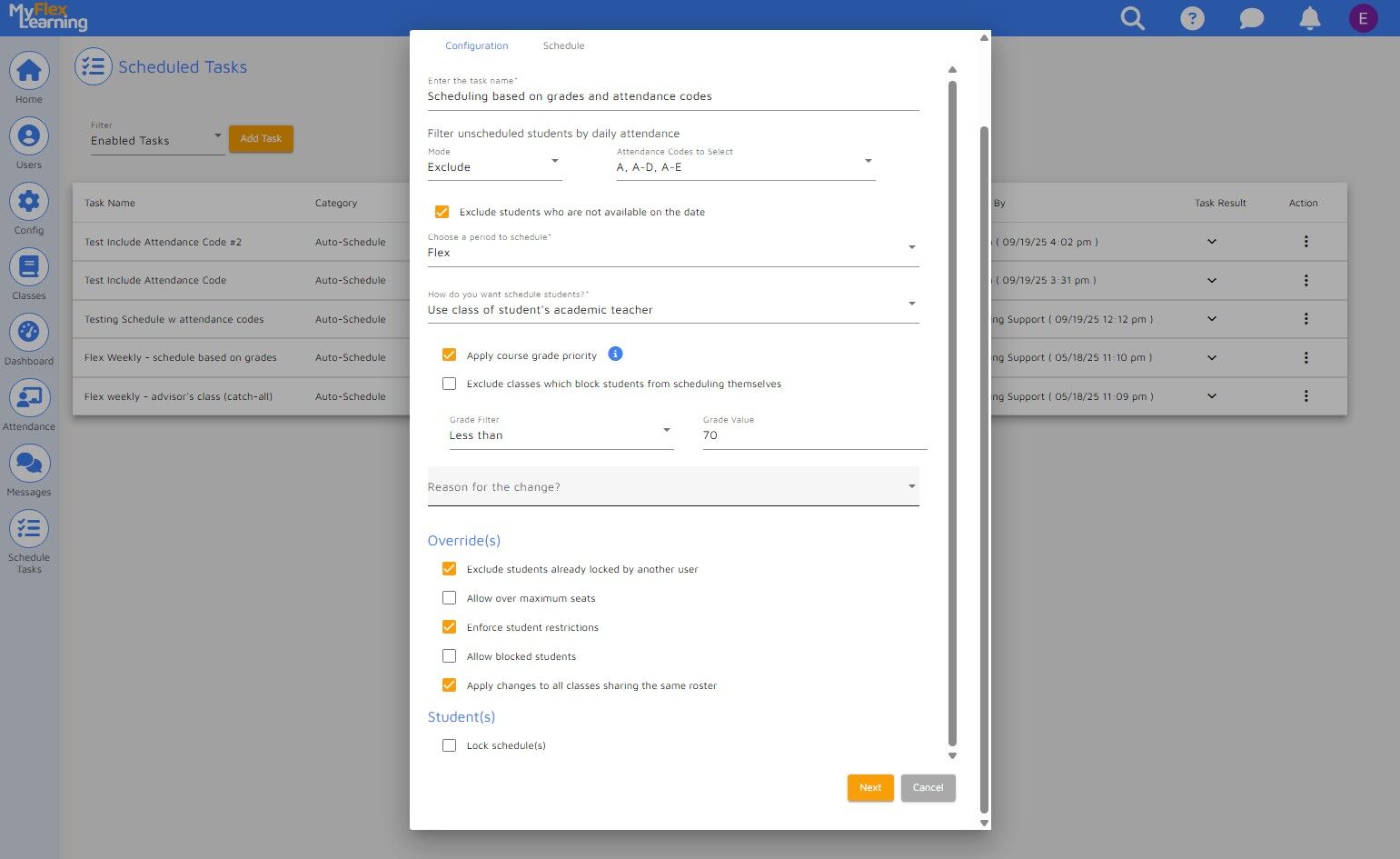Check Lock schedule(s) option
Viewport: 1400px width, 859px height.
[x=449, y=745]
